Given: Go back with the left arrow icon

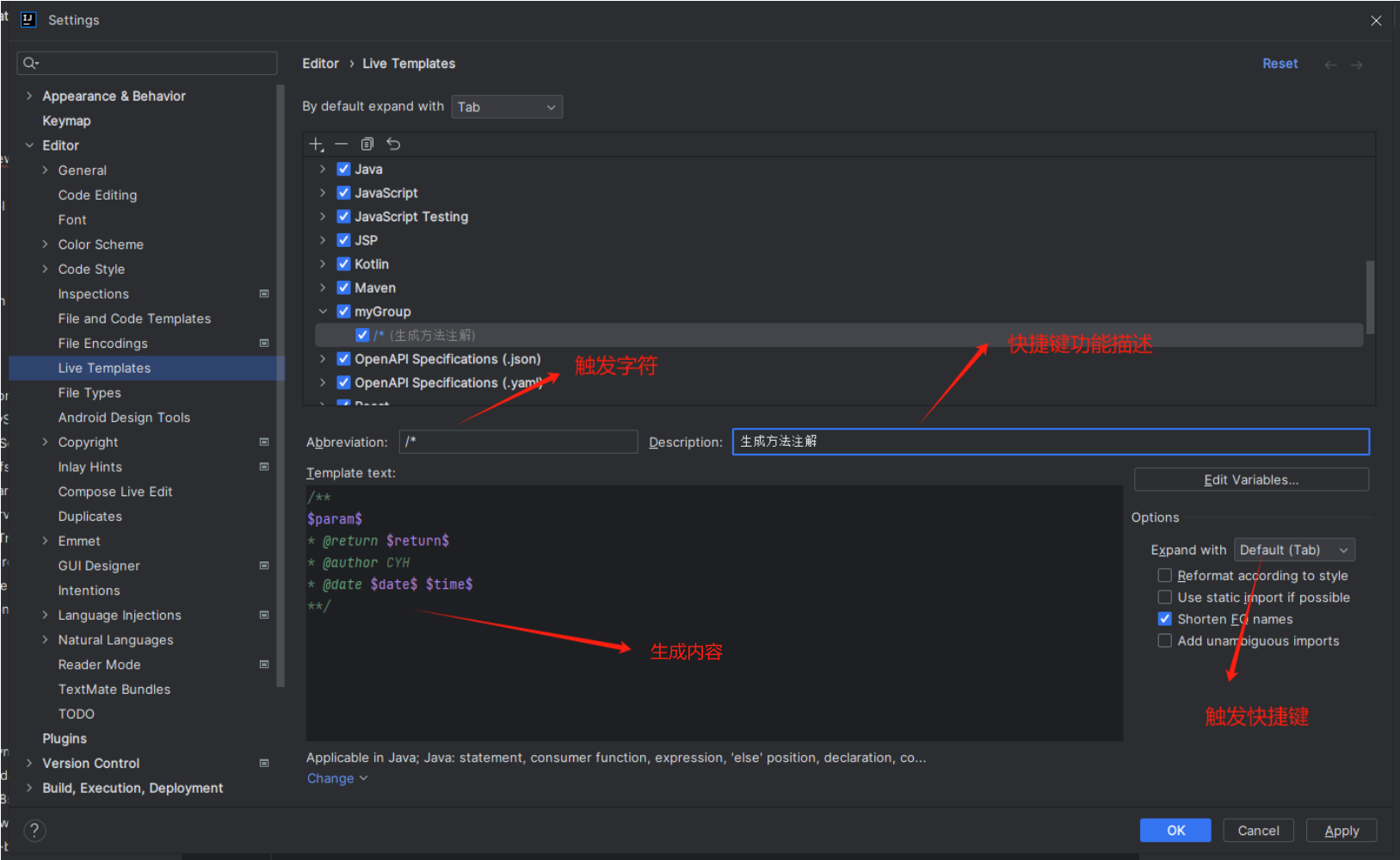Looking at the screenshot, I should pyautogui.click(x=1330, y=65).
